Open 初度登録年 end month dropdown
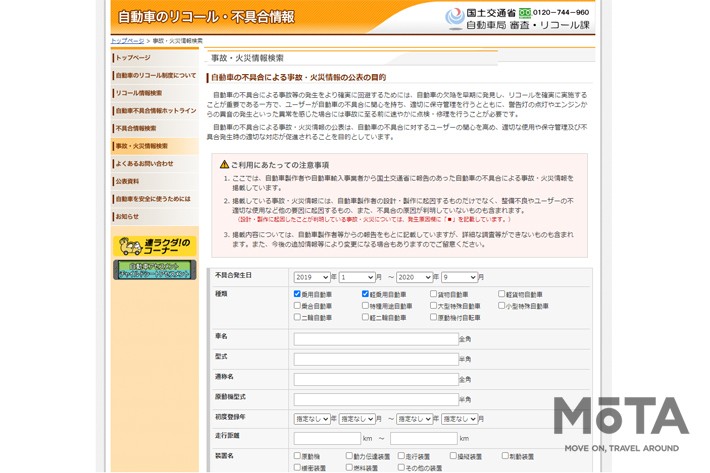Screen dimensions: 710x473 tap(460, 419)
